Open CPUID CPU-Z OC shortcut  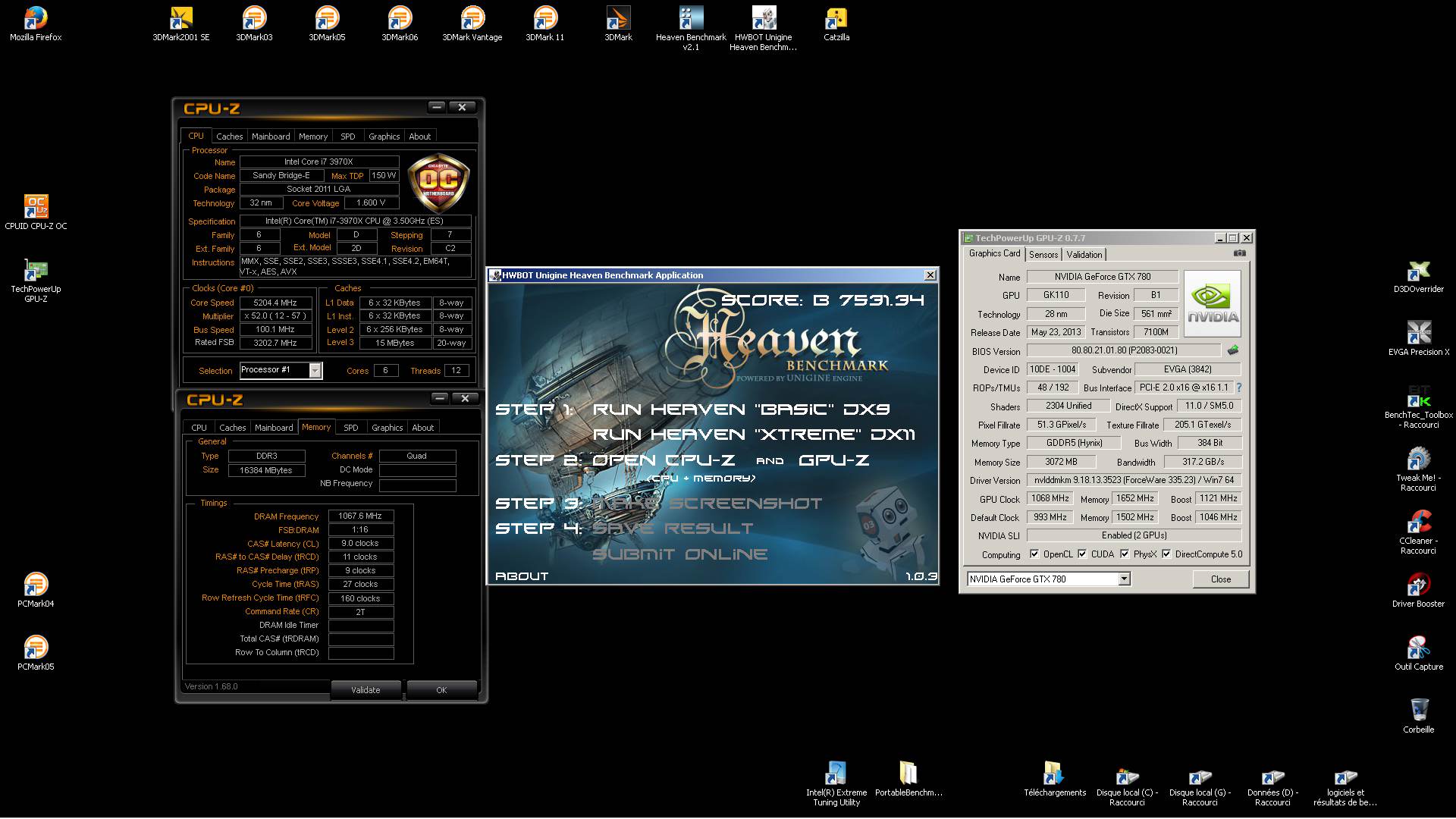(36, 212)
